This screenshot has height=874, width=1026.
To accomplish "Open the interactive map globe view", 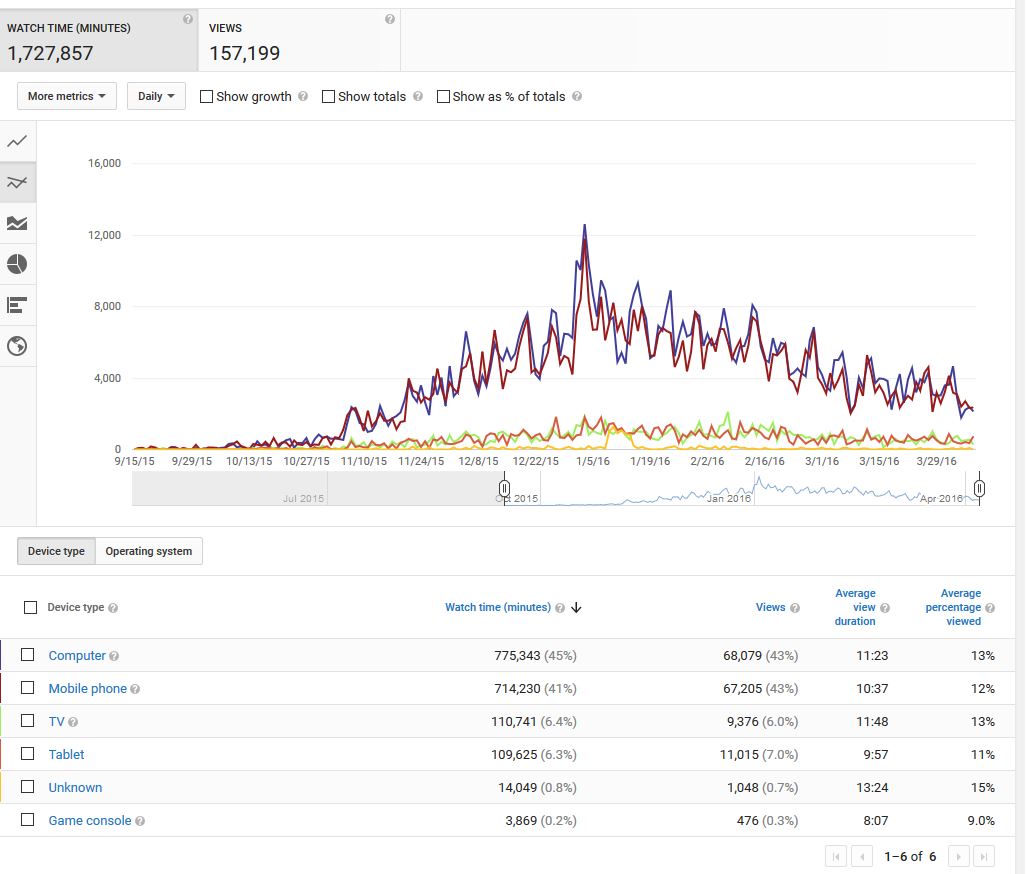I will click(x=17, y=346).
